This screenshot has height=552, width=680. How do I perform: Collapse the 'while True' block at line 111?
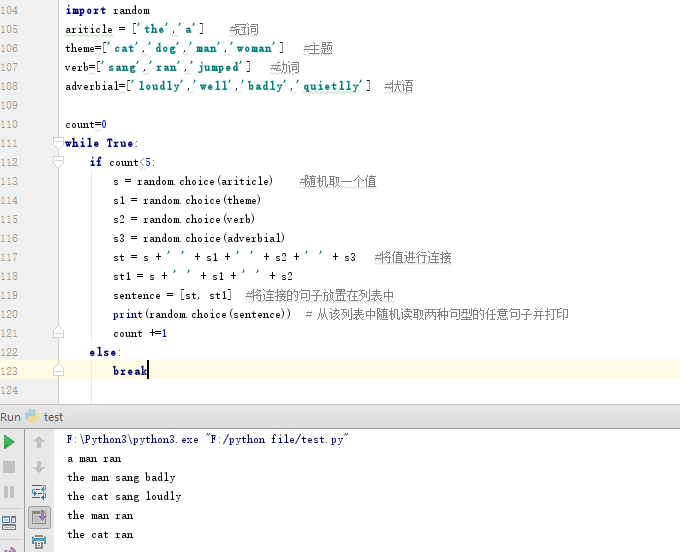click(58, 142)
